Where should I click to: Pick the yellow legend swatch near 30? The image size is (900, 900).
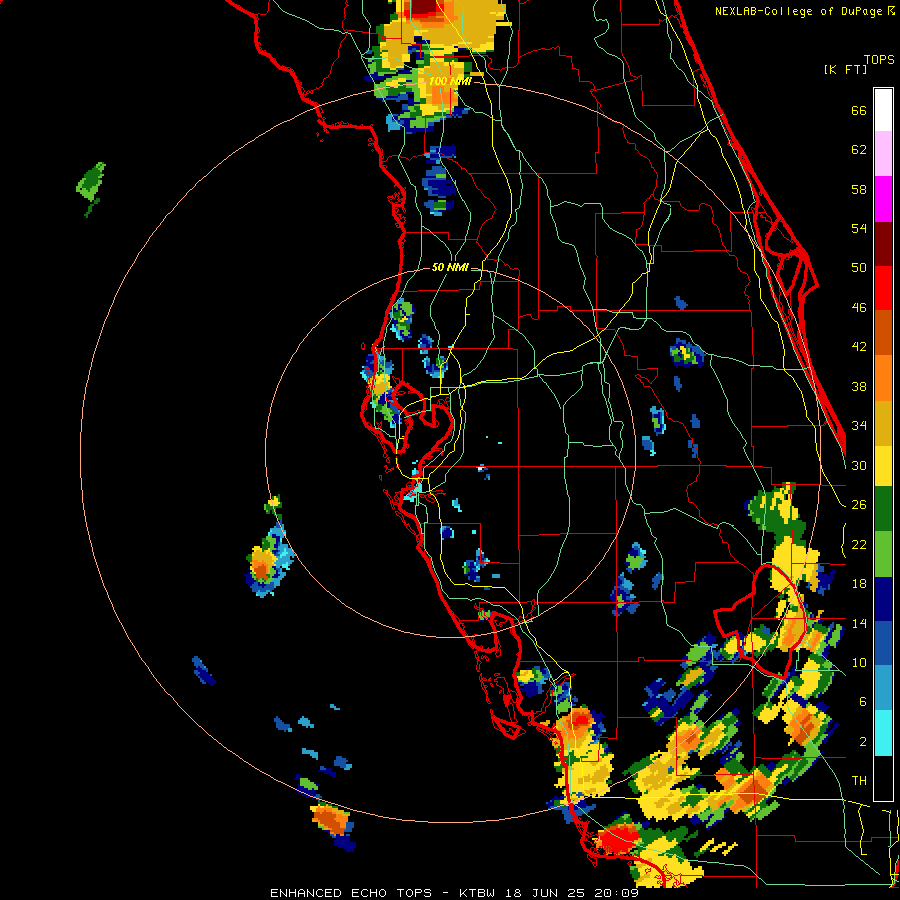(x=883, y=465)
